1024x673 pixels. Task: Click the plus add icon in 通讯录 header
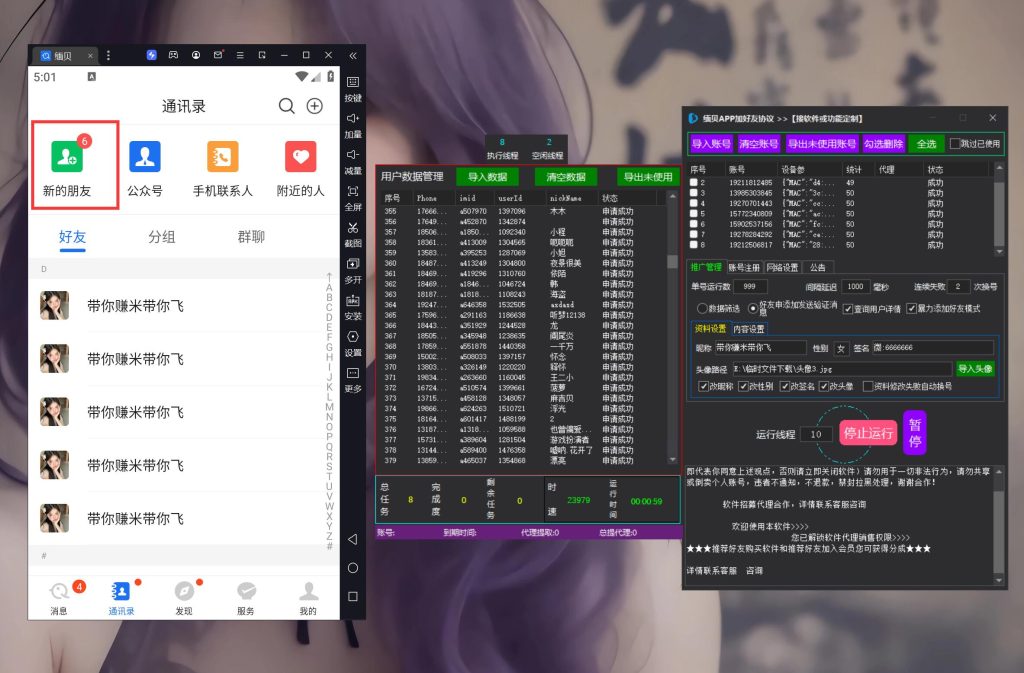[x=314, y=106]
